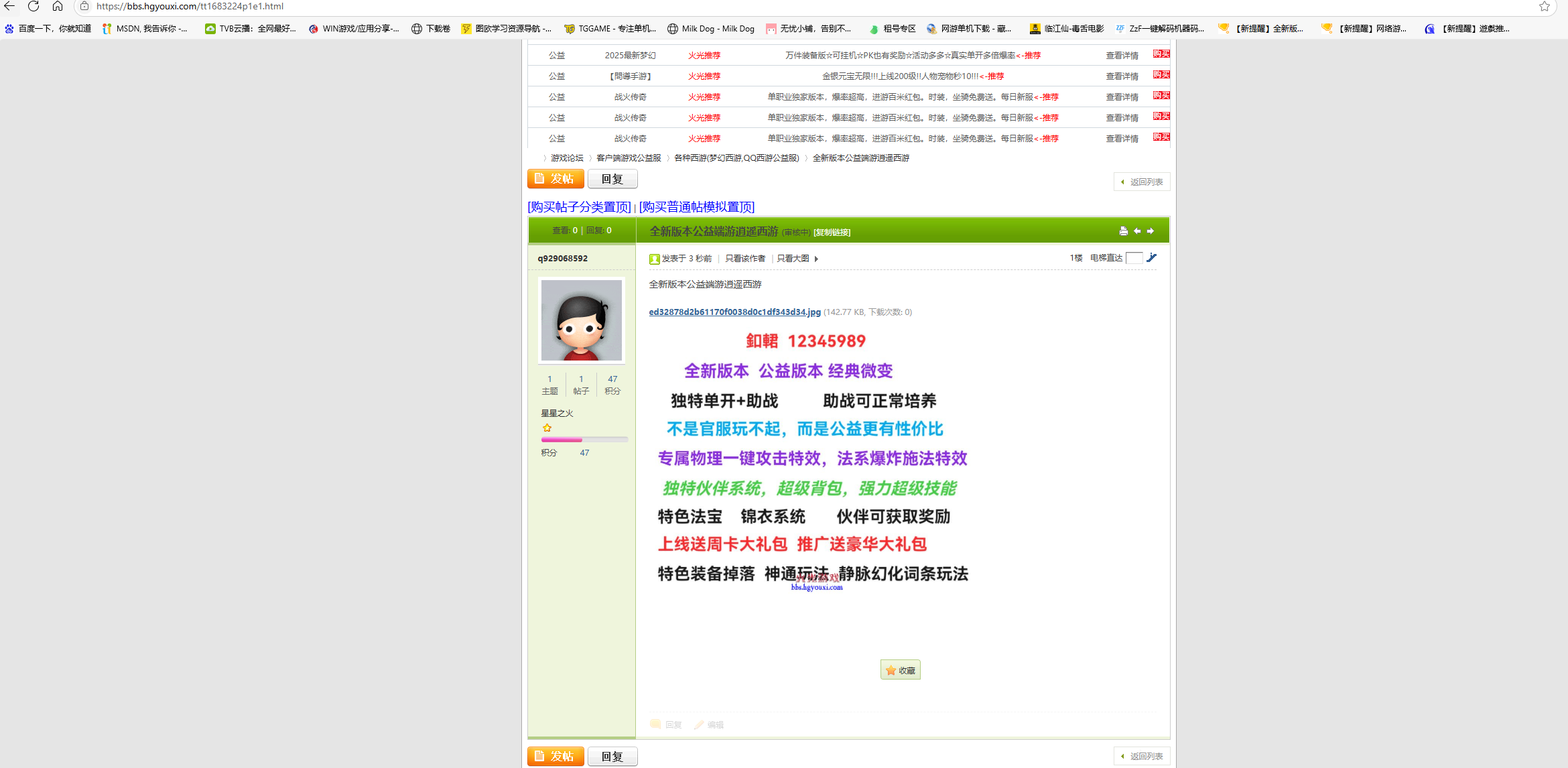Open the 临江仙-毒舌电影 bookmark

(x=1067, y=28)
